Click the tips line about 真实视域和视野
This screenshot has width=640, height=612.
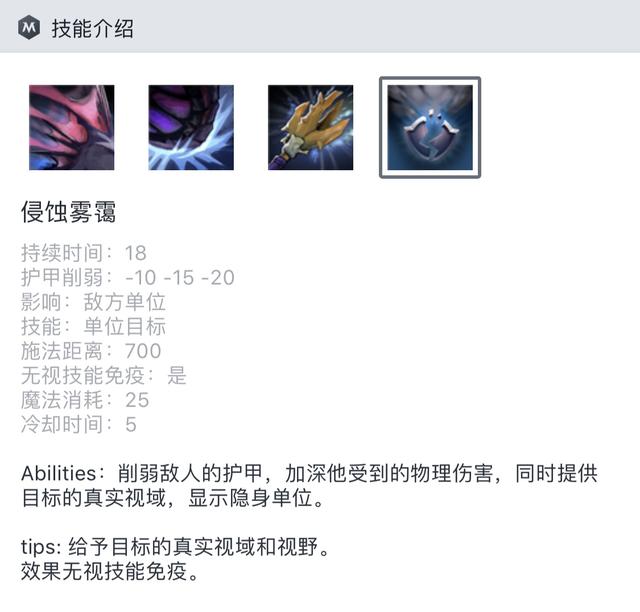click(x=175, y=547)
